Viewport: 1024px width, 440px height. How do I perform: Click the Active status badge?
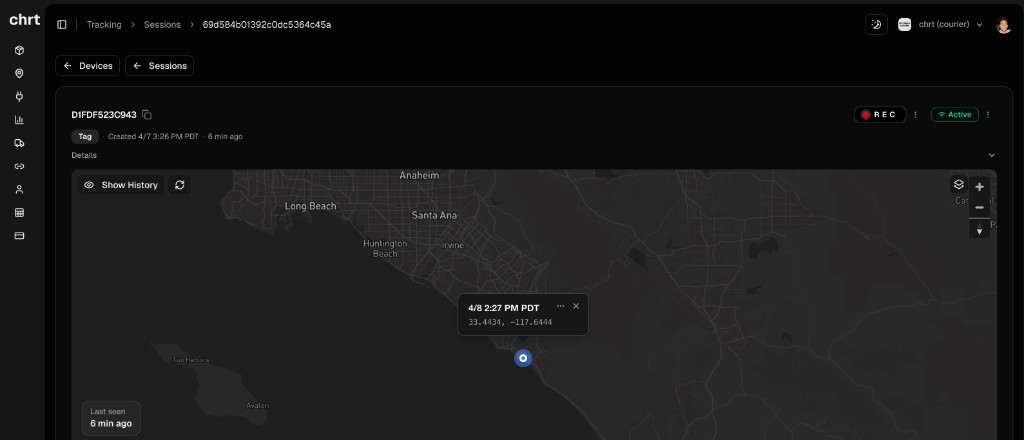click(954, 115)
